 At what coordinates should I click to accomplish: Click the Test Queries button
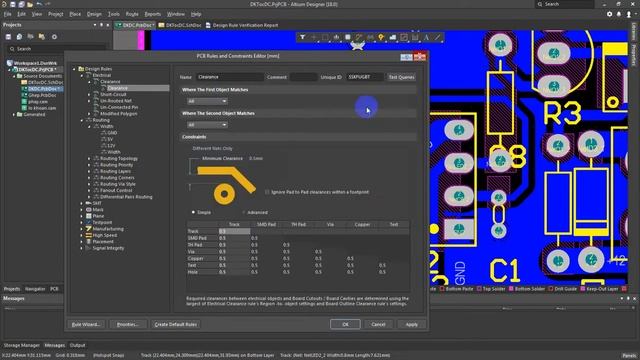click(x=401, y=77)
